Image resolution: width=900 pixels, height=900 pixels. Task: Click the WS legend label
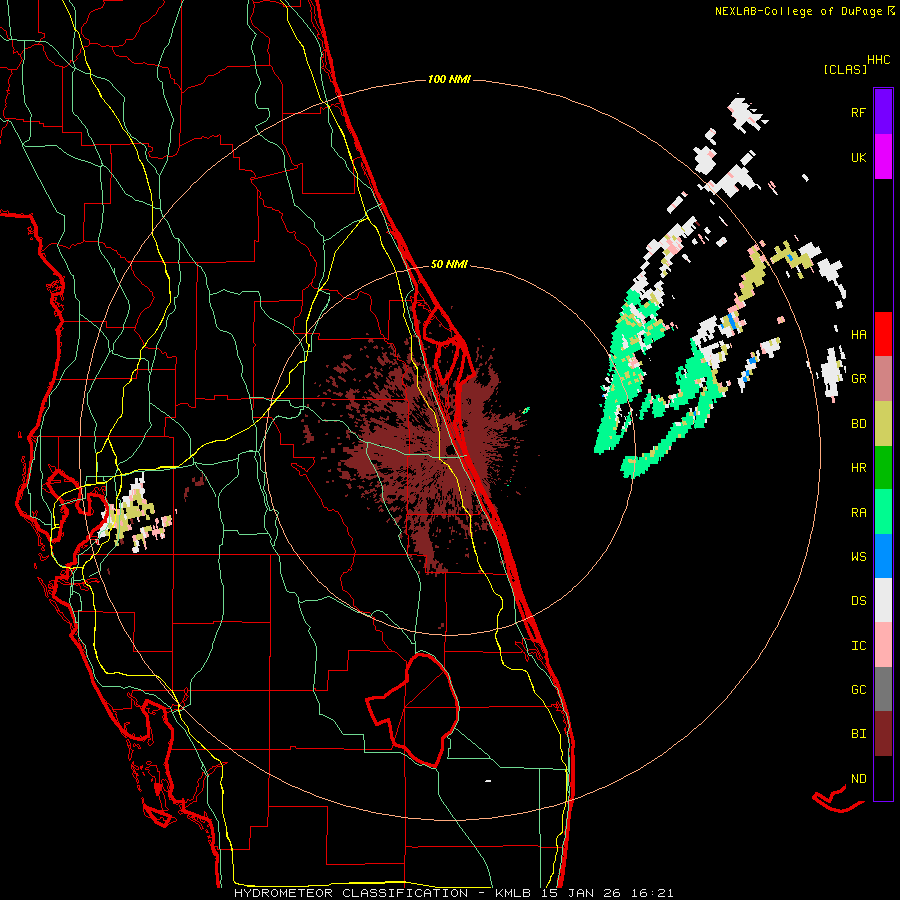coord(858,556)
